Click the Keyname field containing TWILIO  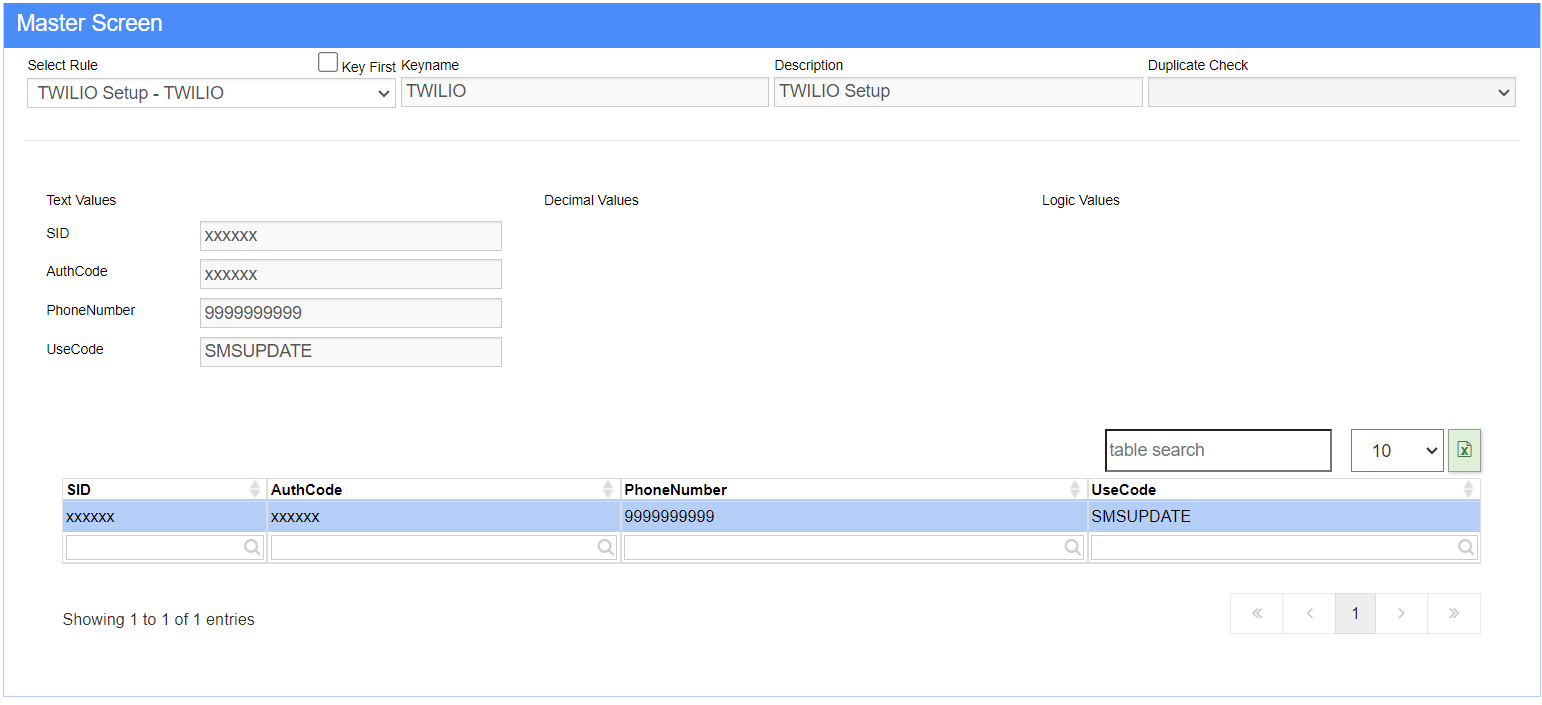point(585,92)
